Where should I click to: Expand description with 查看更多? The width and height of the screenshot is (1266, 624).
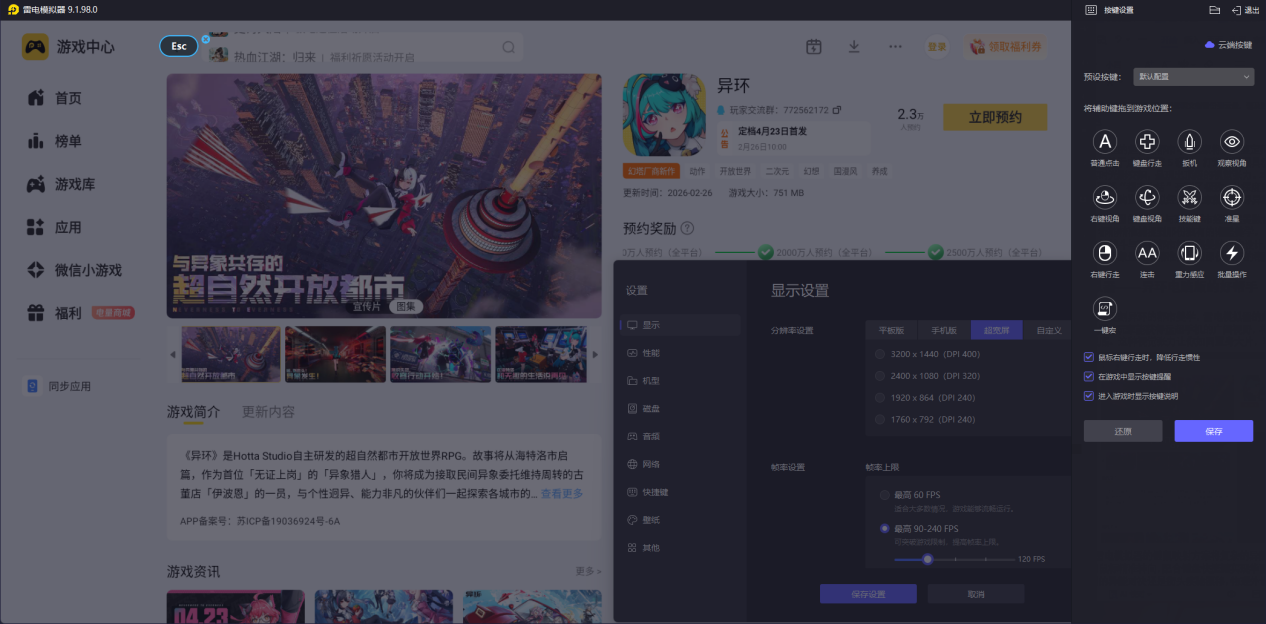(562, 494)
